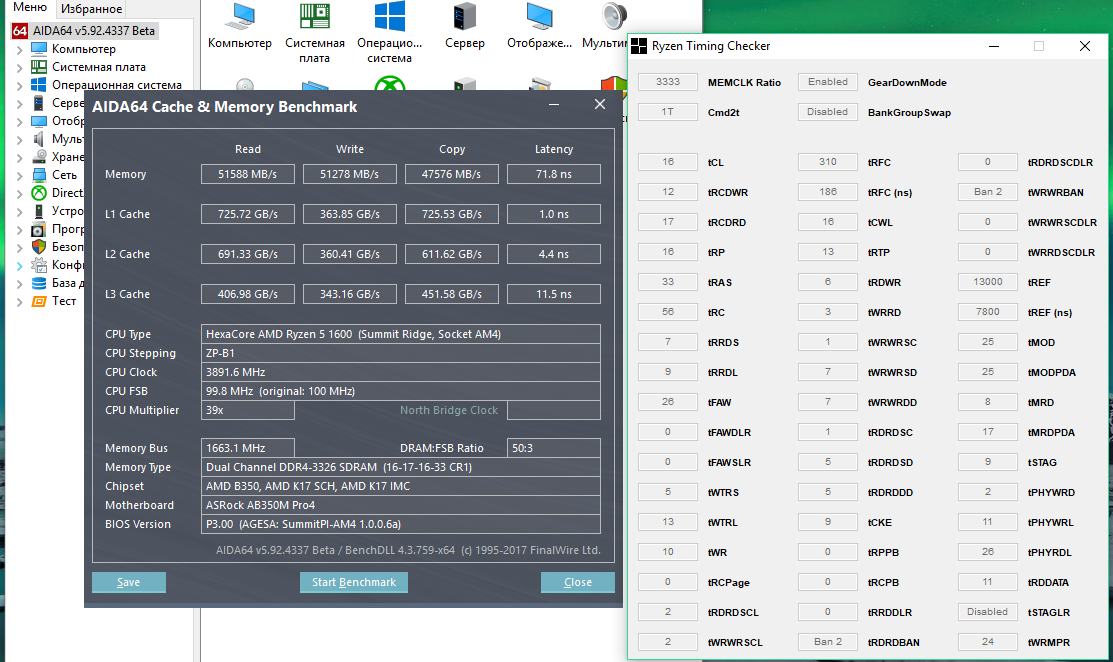The width and height of the screenshot is (1113, 662).
Task: Click the CPU Type field HexaCore AMD Ryzen 5 1600
Action: tap(400, 334)
